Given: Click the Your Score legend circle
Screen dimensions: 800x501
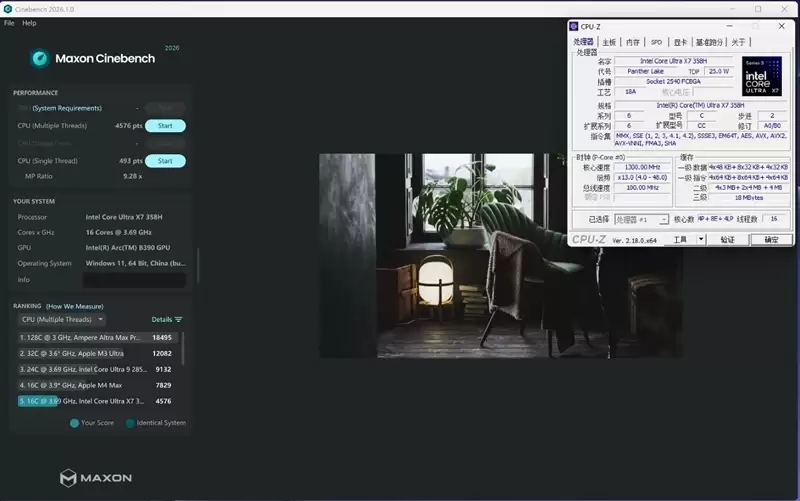Looking at the screenshot, I should click(x=75, y=423).
